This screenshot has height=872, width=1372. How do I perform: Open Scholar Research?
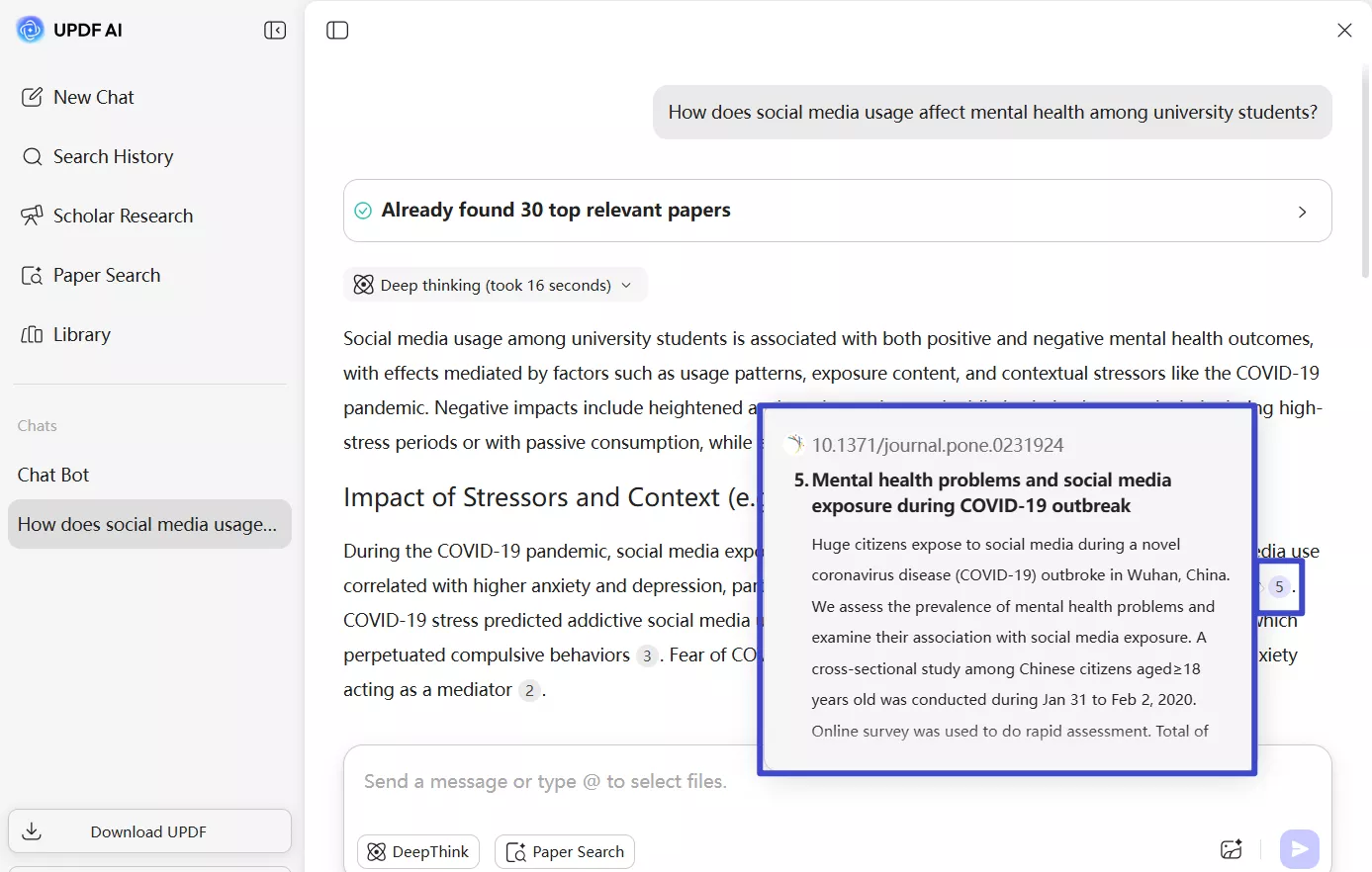click(123, 216)
